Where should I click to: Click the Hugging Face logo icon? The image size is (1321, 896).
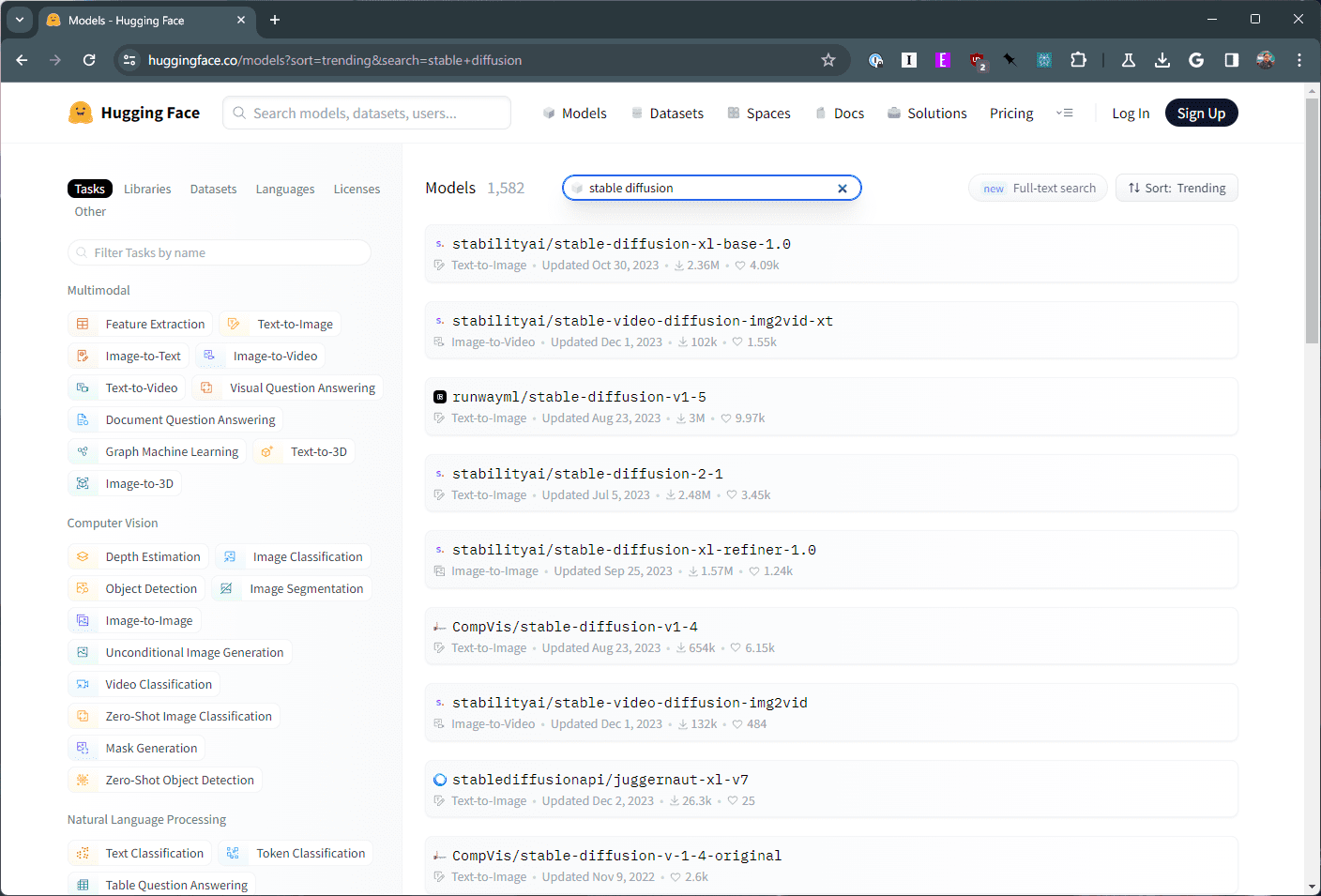point(81,113)
